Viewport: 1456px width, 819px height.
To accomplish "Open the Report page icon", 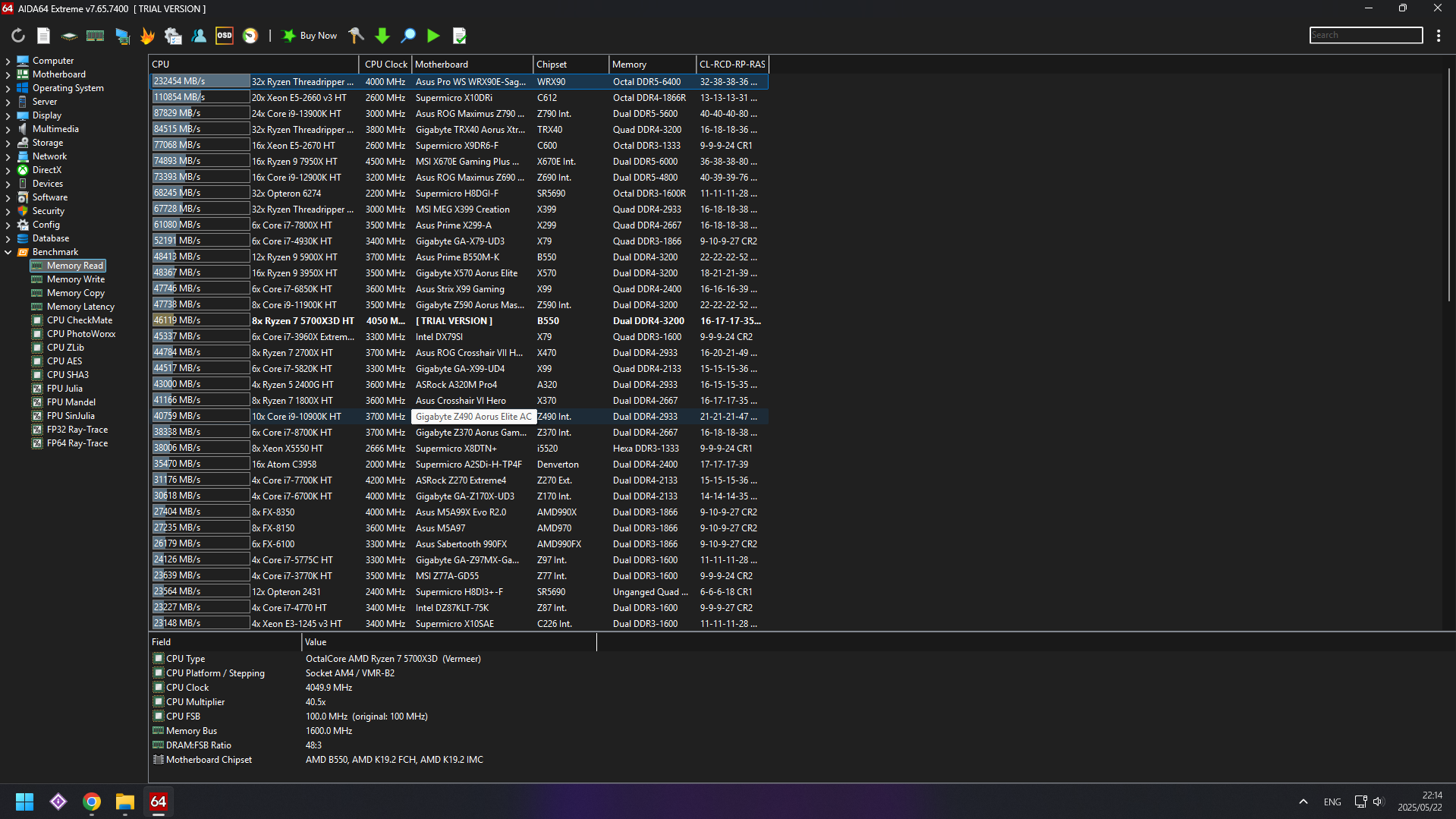I will (44, 36).
